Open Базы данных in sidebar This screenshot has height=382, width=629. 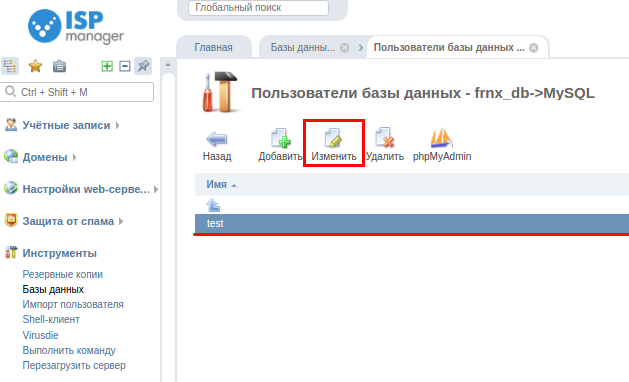53,289
